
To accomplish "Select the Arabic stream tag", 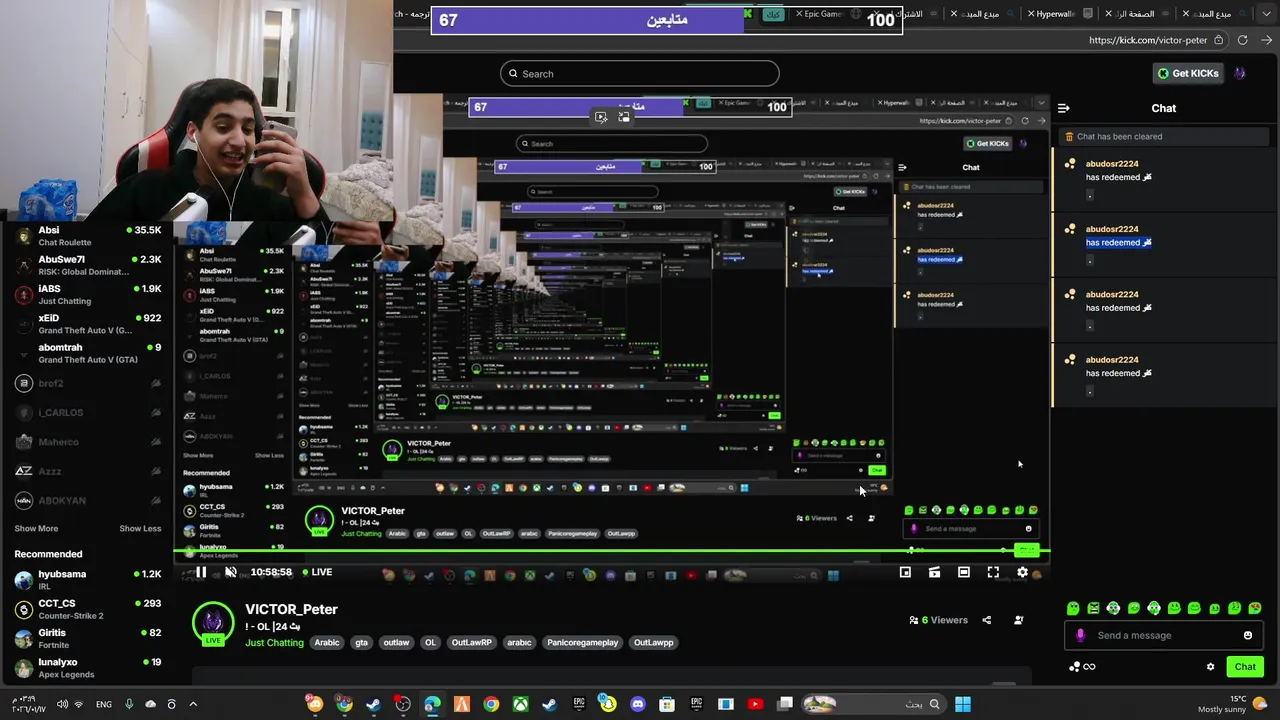I will pyautogui.click(x=327, y=643).
